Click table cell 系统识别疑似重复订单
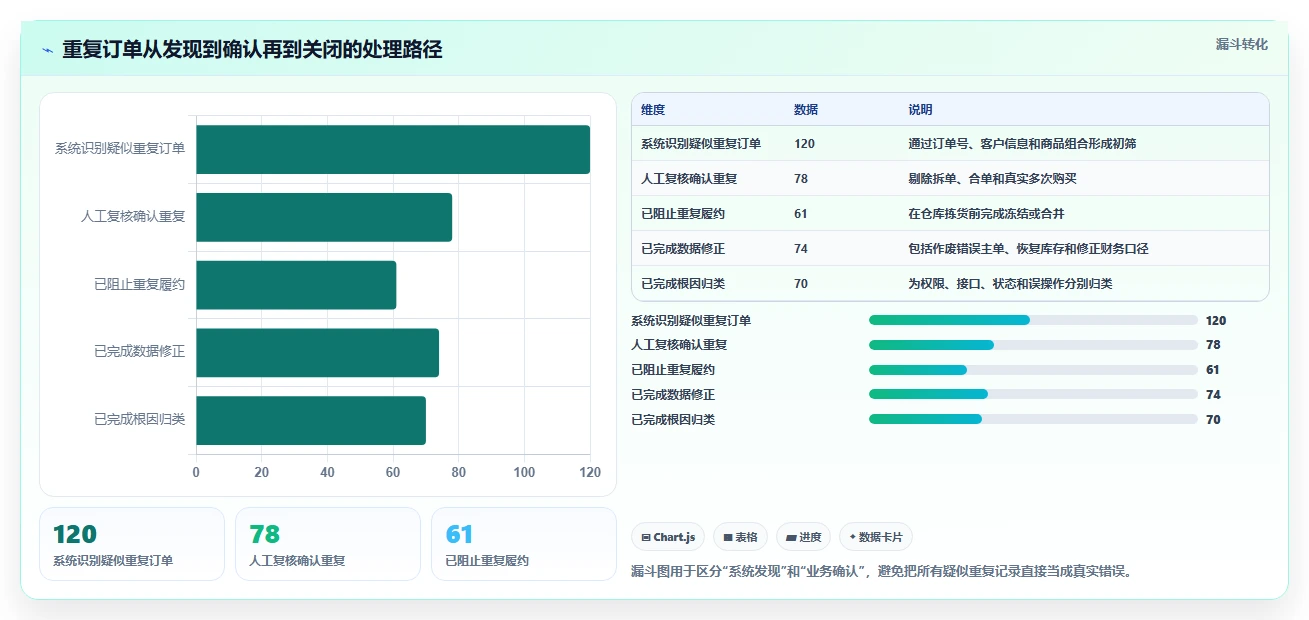The height and width of the screenshot is (620, 1309). click(701, 144)
